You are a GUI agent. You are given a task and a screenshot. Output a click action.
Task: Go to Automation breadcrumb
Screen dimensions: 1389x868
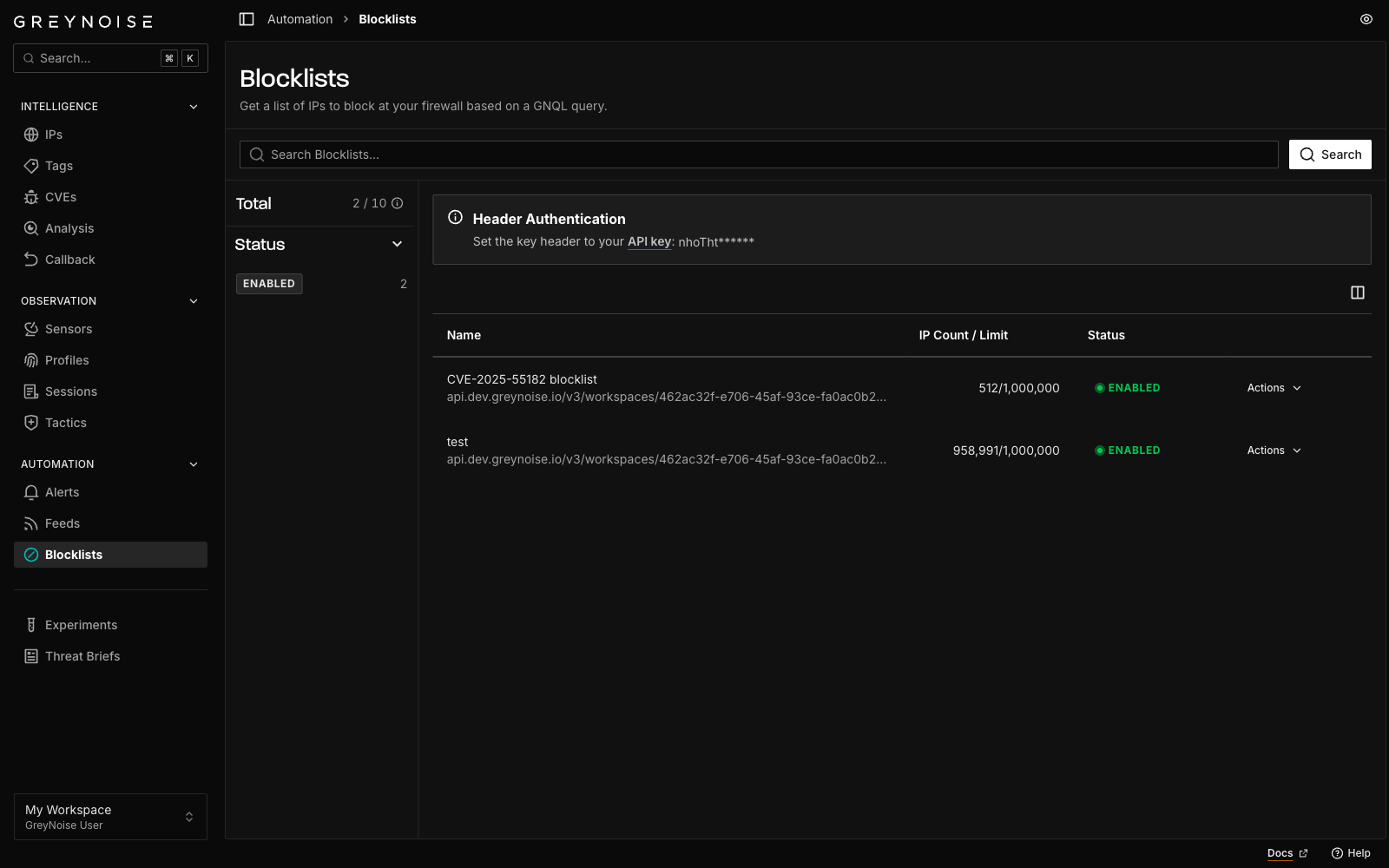[x=300, y=19]
